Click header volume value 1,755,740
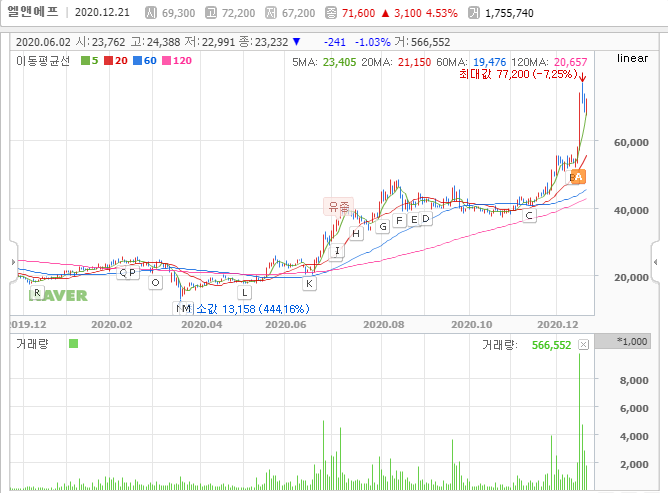Viewport: 668px width, 493px height. coord(509,13)
